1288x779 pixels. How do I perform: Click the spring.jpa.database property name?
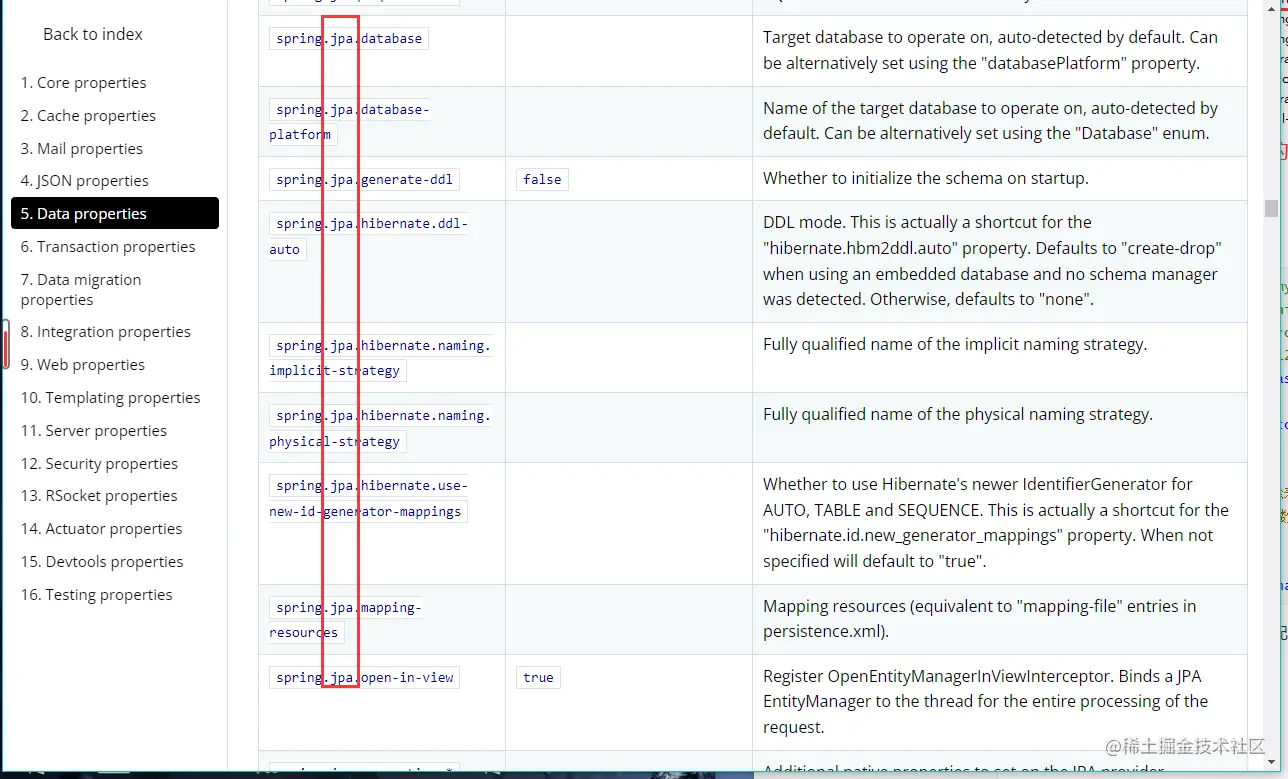349,39
